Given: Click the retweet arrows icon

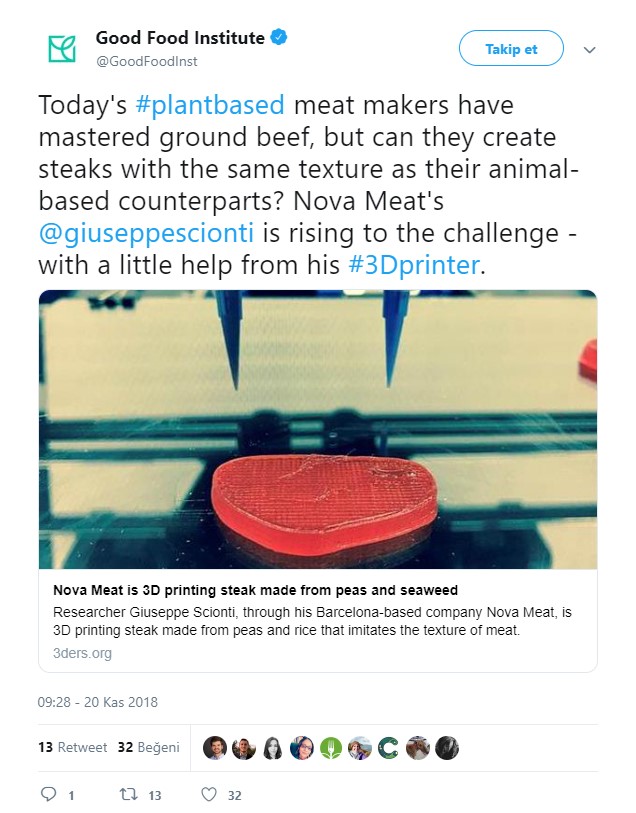Looking at the screenshot, I should (x=129, y=795).
